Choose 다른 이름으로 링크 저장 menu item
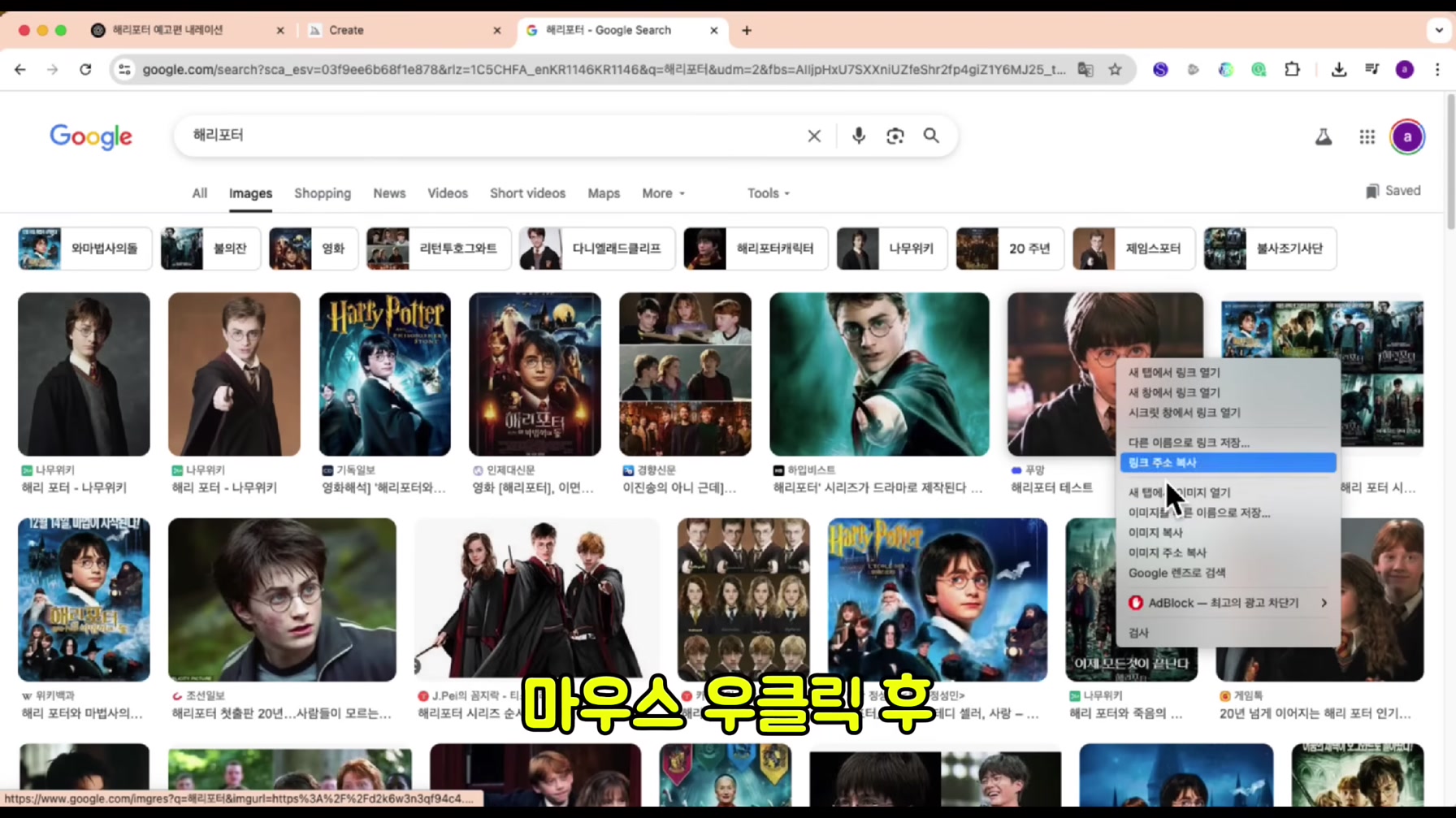This screenshot has width=1456, height=818. (1228, 443)
